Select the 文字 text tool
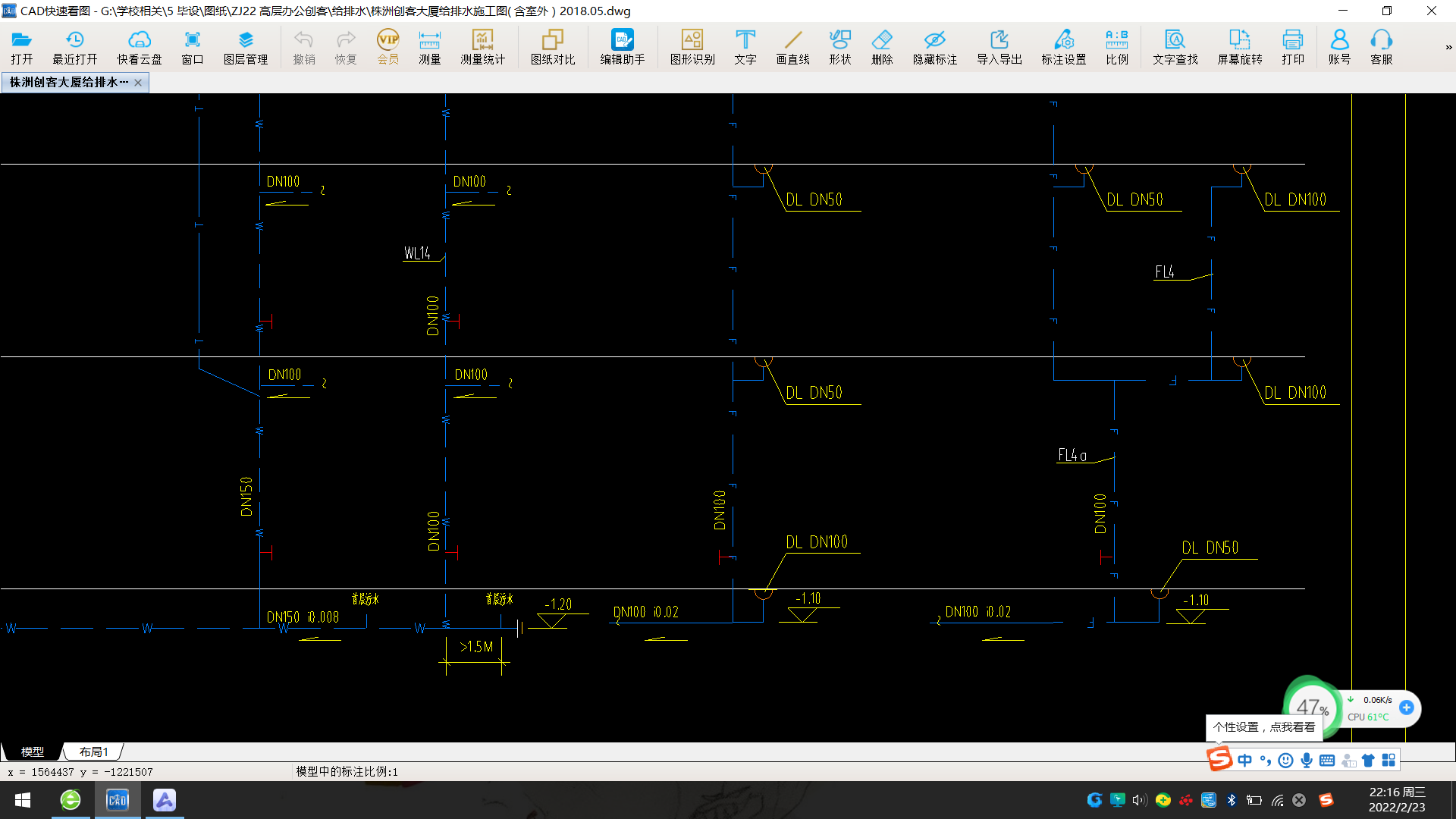1456x819 pixels. click(x=745, y=47)
